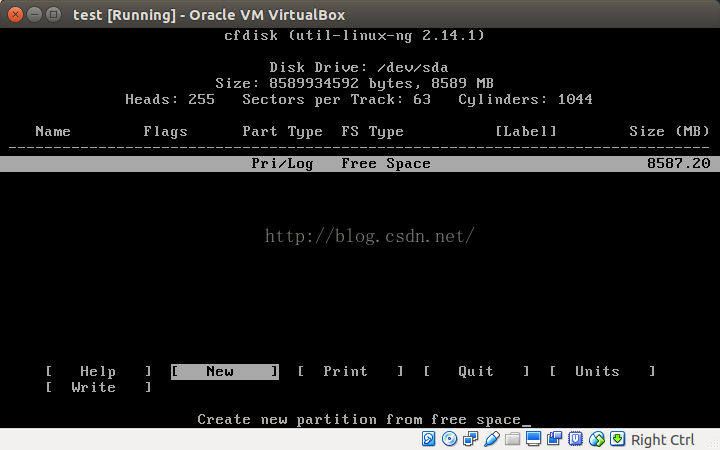The width and height of the screenshot is (720, 450).
Task: Click the Sectors per Track: 63 text
Action: pos(337,100)
